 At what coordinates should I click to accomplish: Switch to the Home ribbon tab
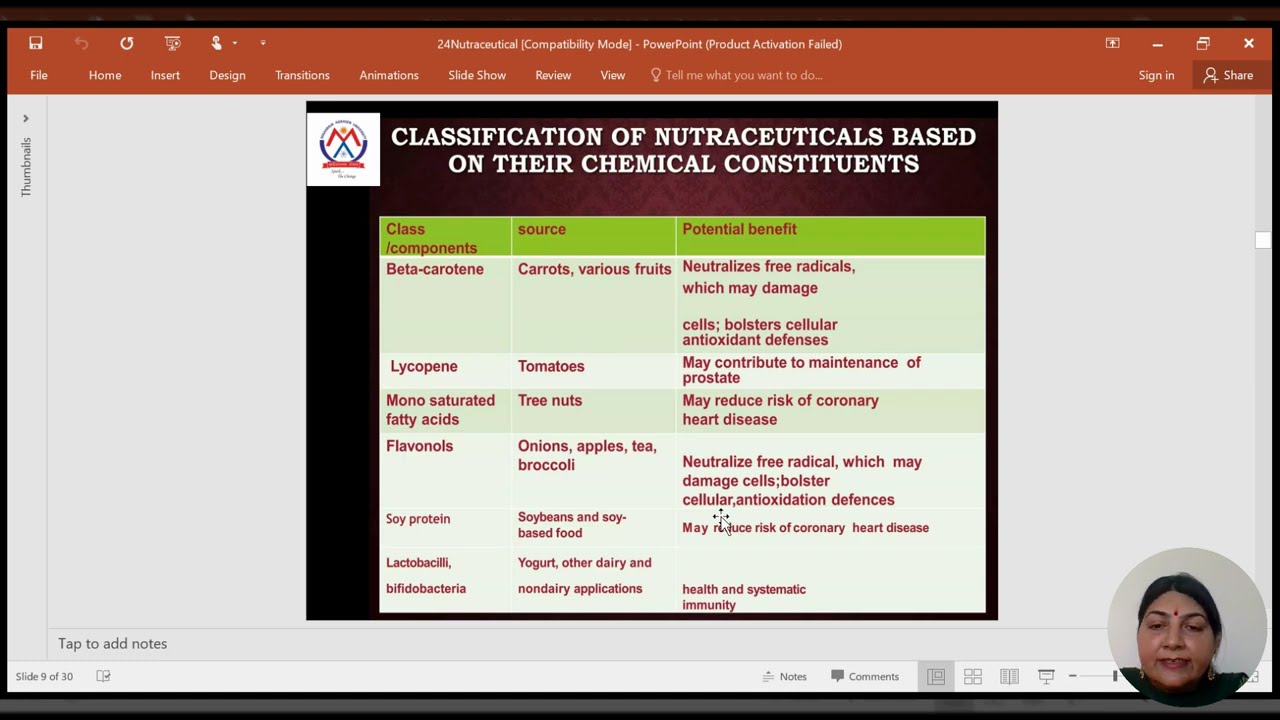[x=105, y=75]
